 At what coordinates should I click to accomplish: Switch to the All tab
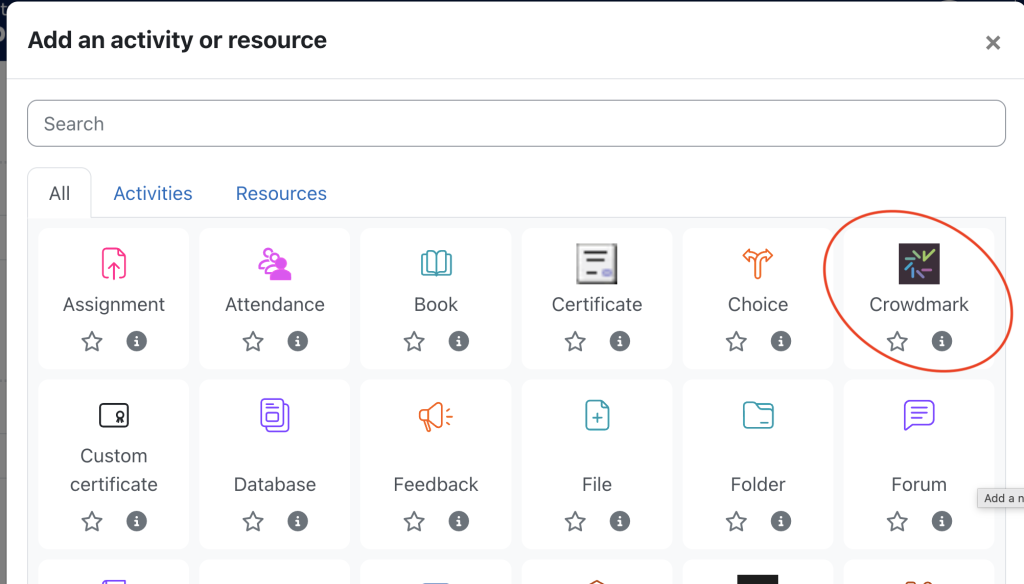59,193
